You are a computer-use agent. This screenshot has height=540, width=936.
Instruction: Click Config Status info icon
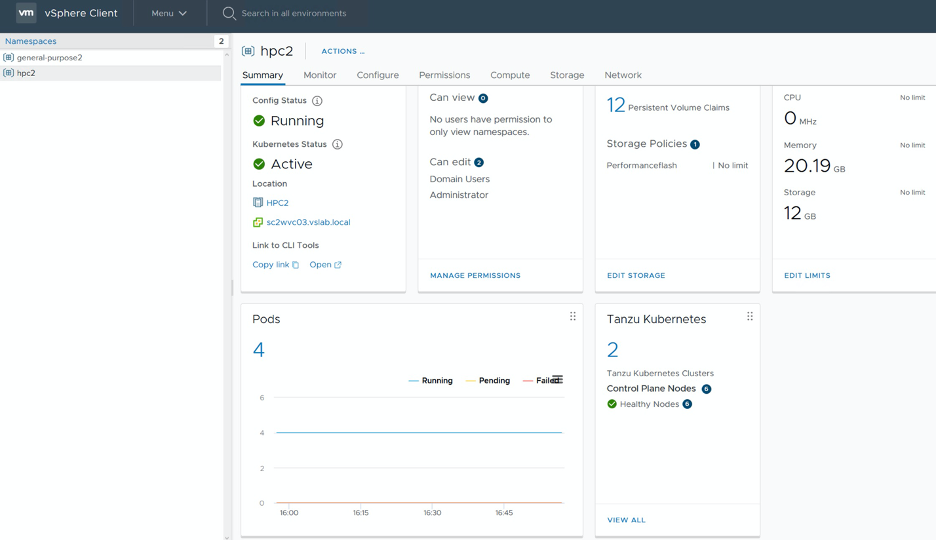coord(317,101)
